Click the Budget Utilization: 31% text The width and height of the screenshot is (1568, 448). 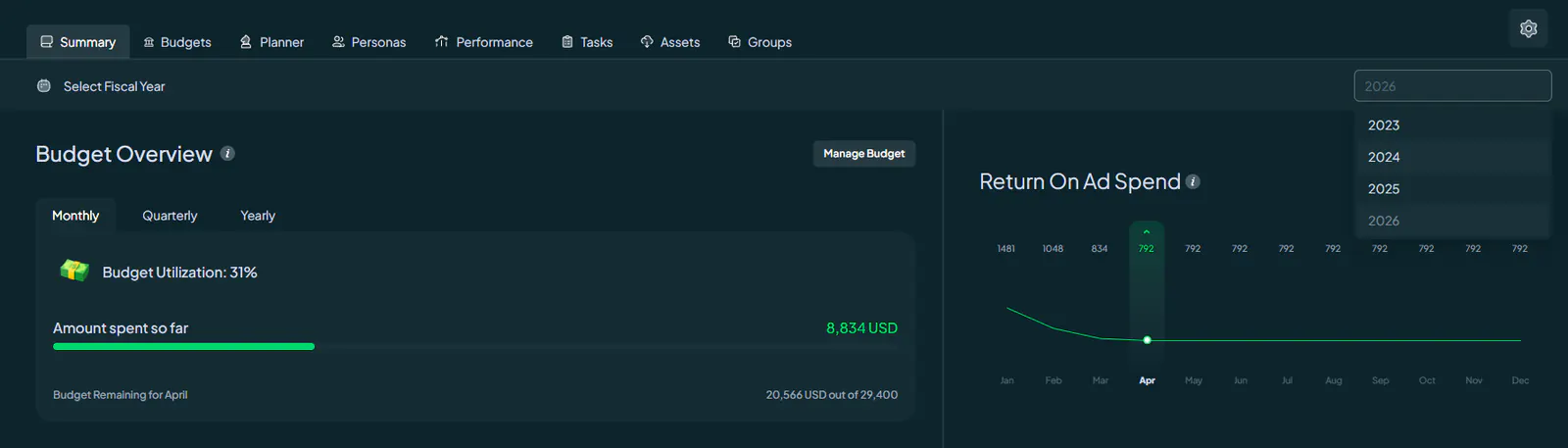click(180, 273)
